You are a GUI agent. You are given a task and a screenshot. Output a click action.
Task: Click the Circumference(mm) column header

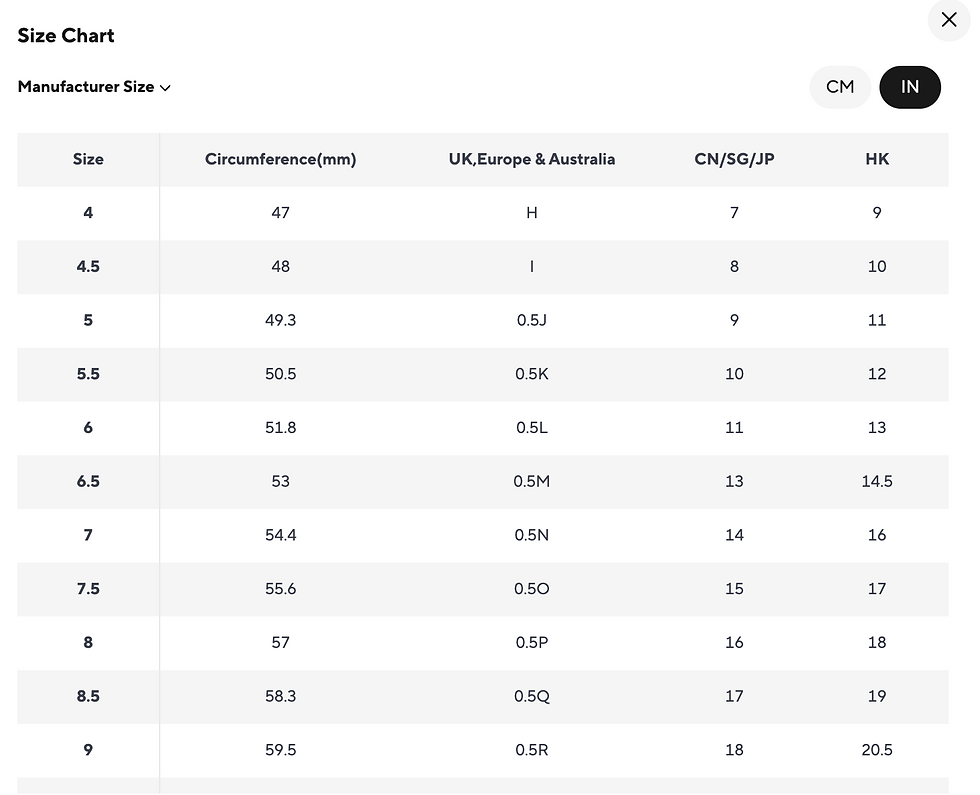(x=280, y=159)
